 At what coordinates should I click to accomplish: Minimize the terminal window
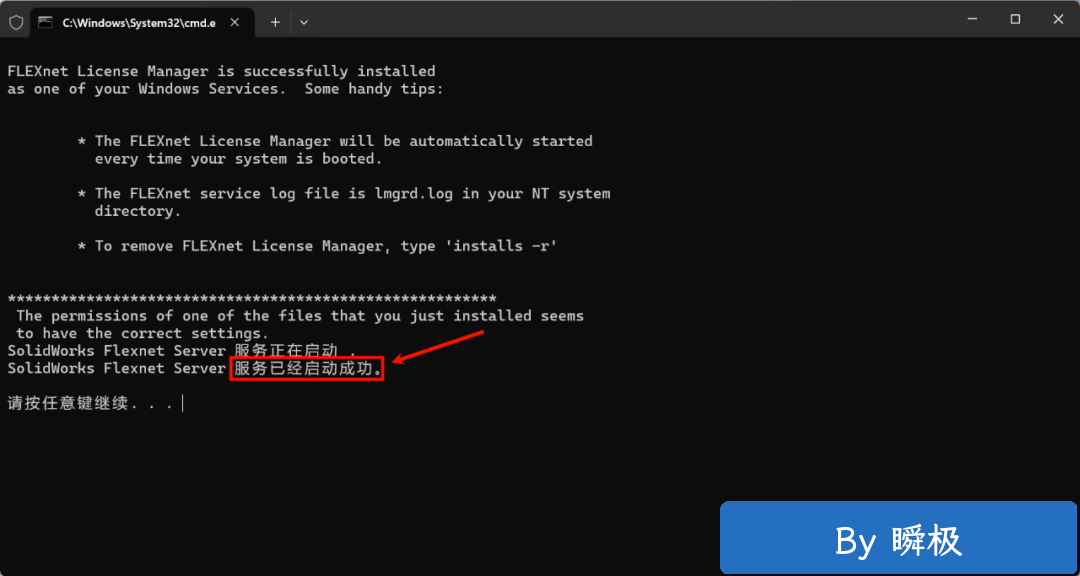pos(970,19)
